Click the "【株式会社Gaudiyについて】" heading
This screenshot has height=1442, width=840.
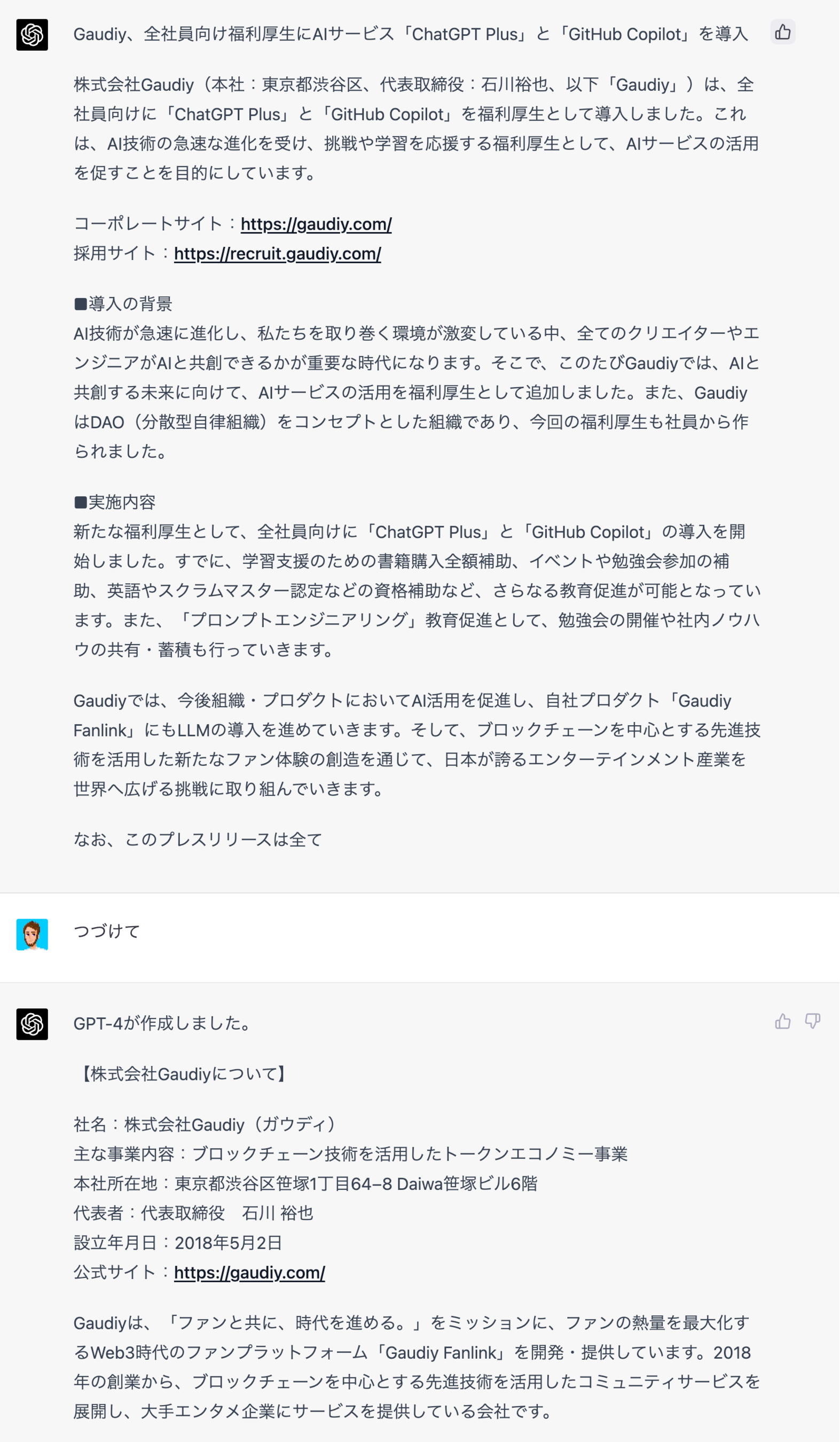183,1073
